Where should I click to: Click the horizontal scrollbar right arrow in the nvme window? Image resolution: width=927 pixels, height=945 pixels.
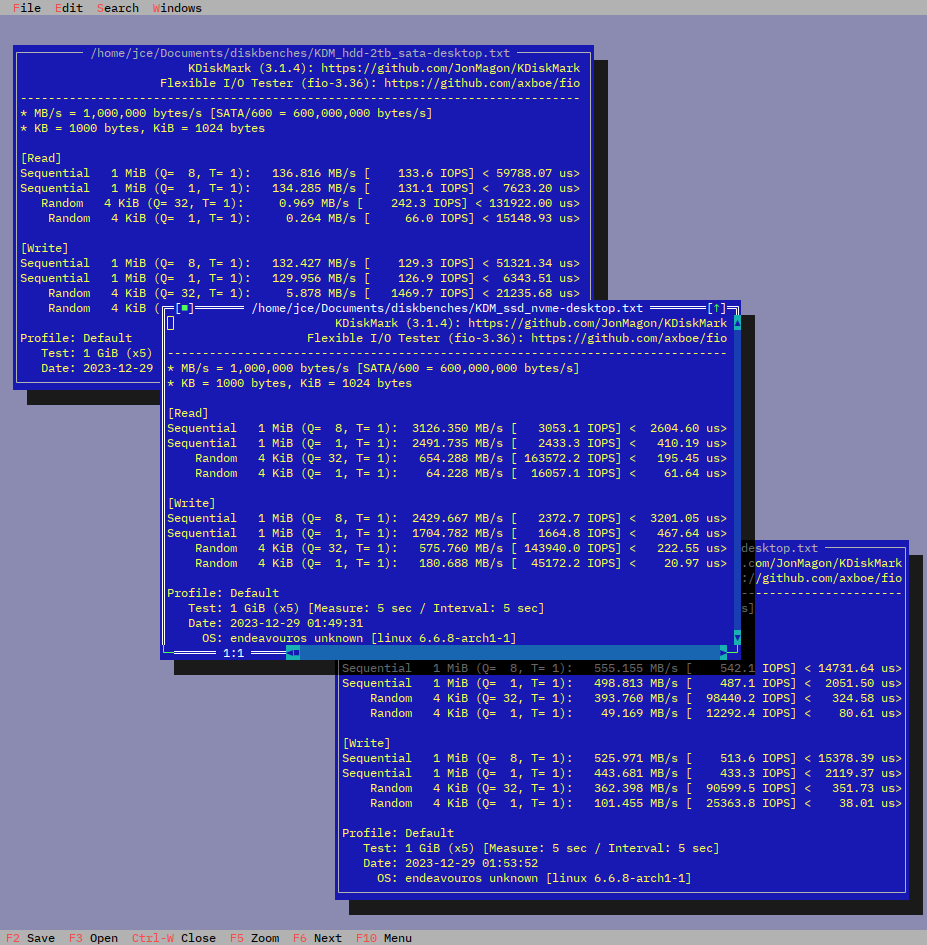click(723, 653)
